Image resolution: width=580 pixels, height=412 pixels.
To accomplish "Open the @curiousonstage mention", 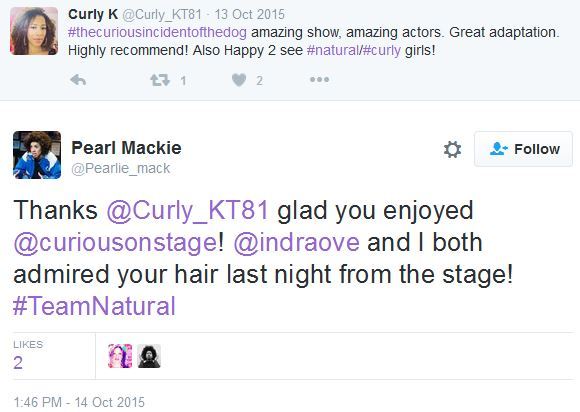I will click(x=115, y=243).
